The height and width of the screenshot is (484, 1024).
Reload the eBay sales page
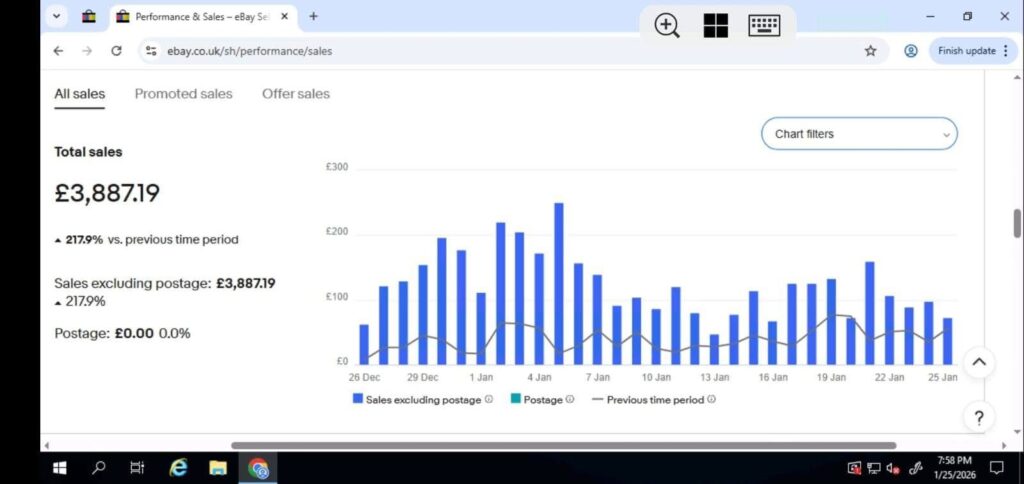pos(116,51)
